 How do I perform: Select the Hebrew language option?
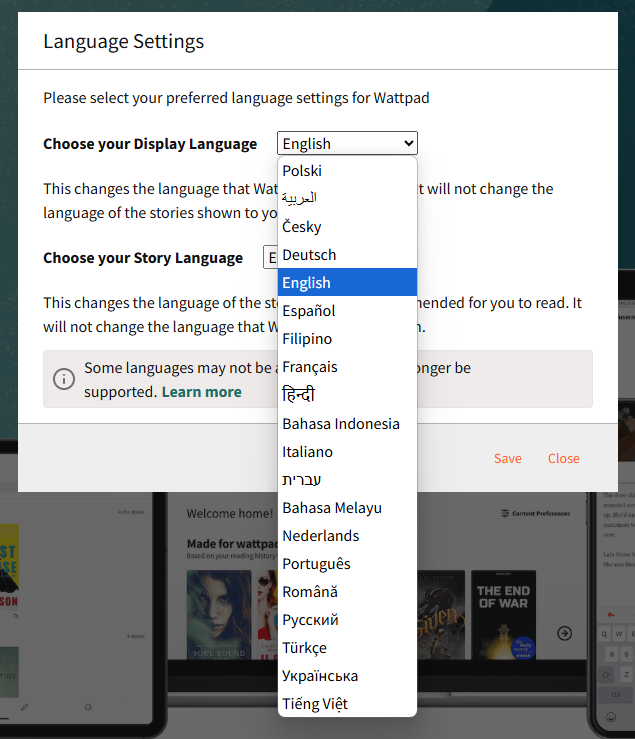click(347, 480)
